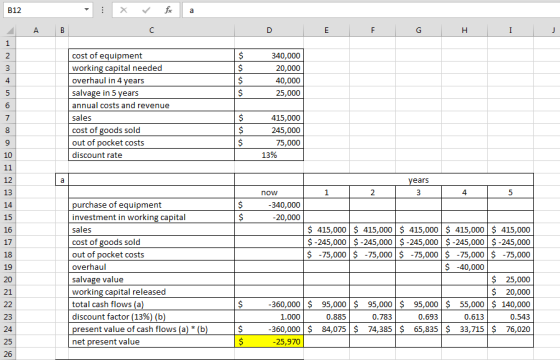Click the 55,000 total cash flow in year 4
Image resolution: width=560 pixels, height=360 pixels.
(x=464, y=304)
